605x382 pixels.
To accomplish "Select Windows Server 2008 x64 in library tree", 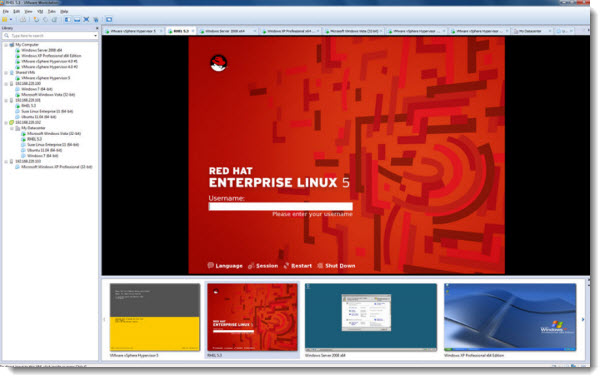I will [x=42, y=50].
